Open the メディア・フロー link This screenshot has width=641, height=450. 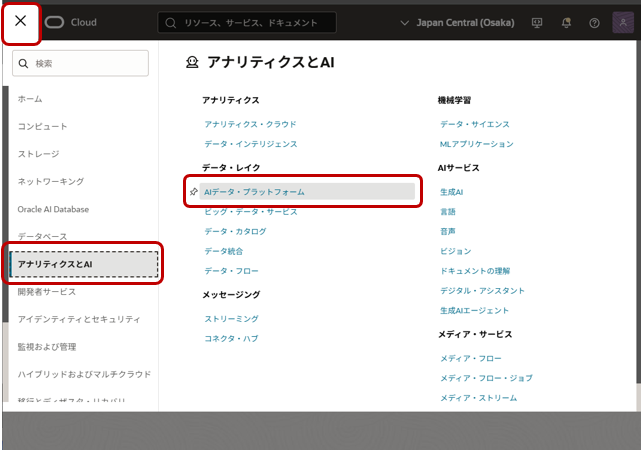471,358
